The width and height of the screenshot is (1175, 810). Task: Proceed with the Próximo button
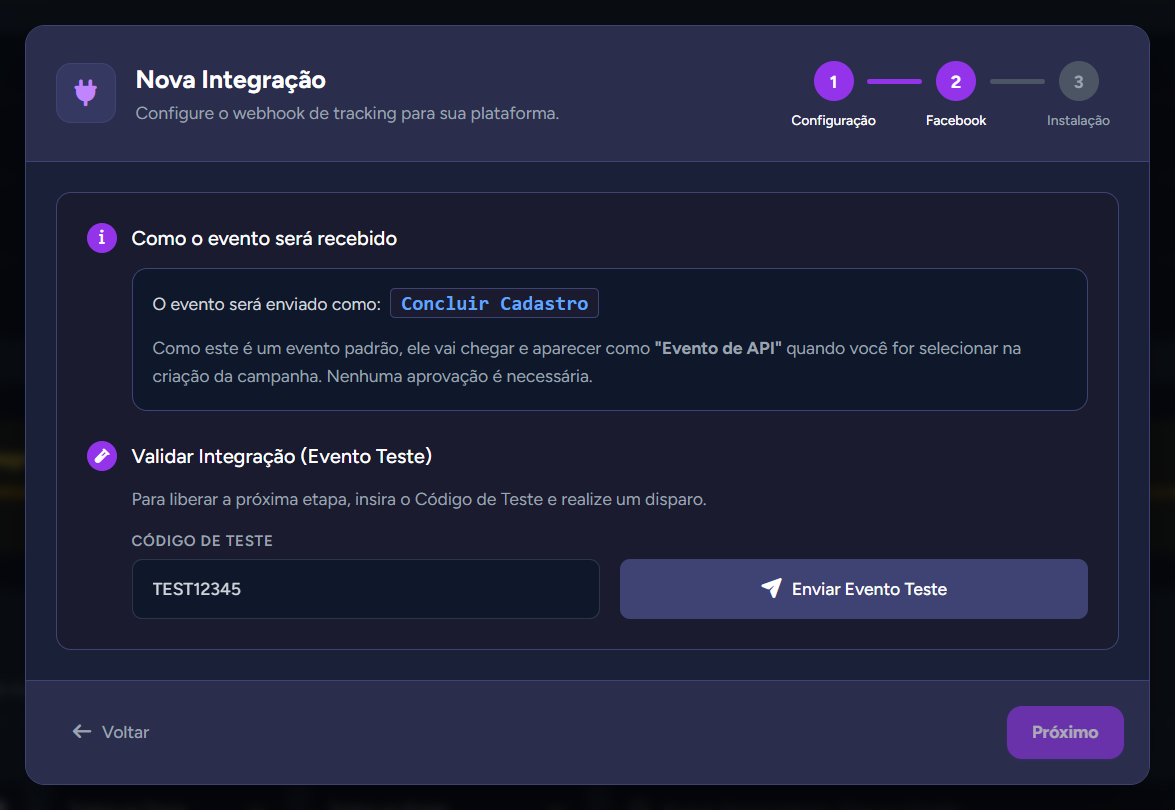coord(1065,732)
